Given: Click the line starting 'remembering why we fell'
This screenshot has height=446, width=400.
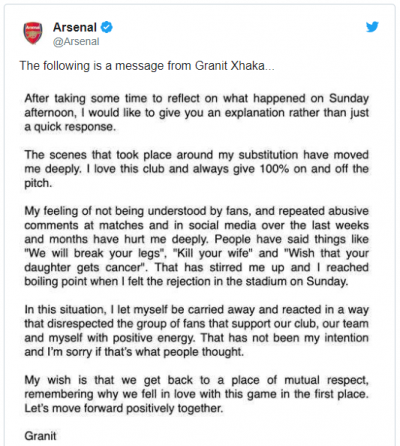Looking at the screenshot, I should coord(197,394).
